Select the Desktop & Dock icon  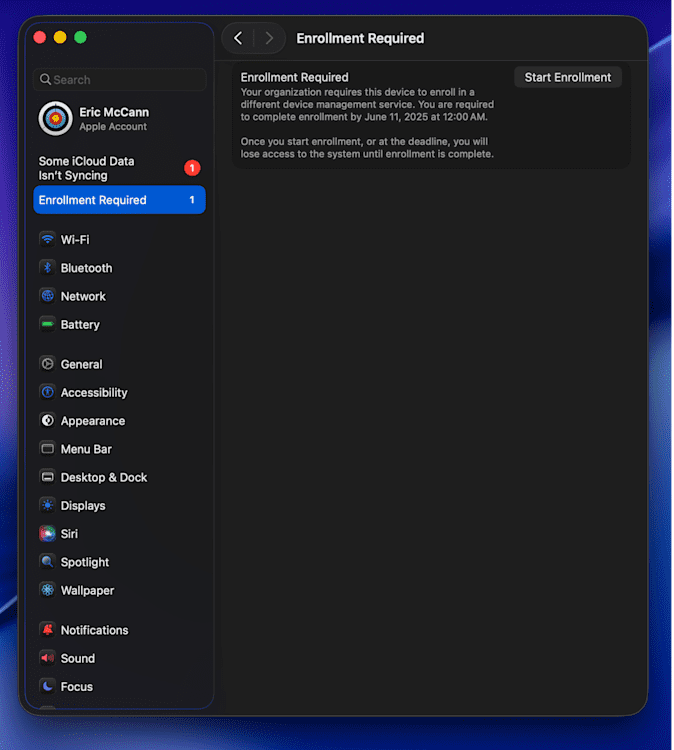[47, 477]
